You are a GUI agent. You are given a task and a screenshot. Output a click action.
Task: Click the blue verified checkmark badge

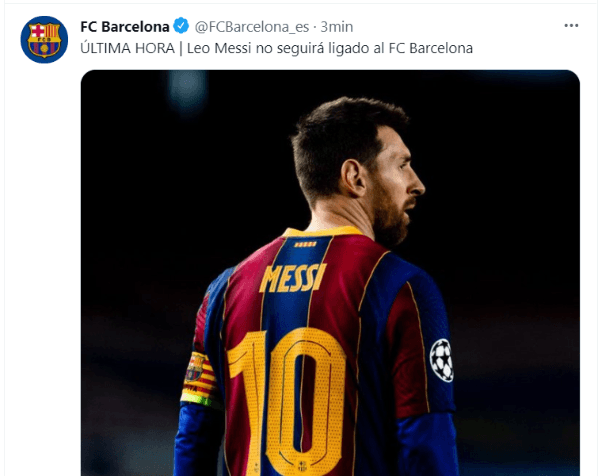click(181, 26)
